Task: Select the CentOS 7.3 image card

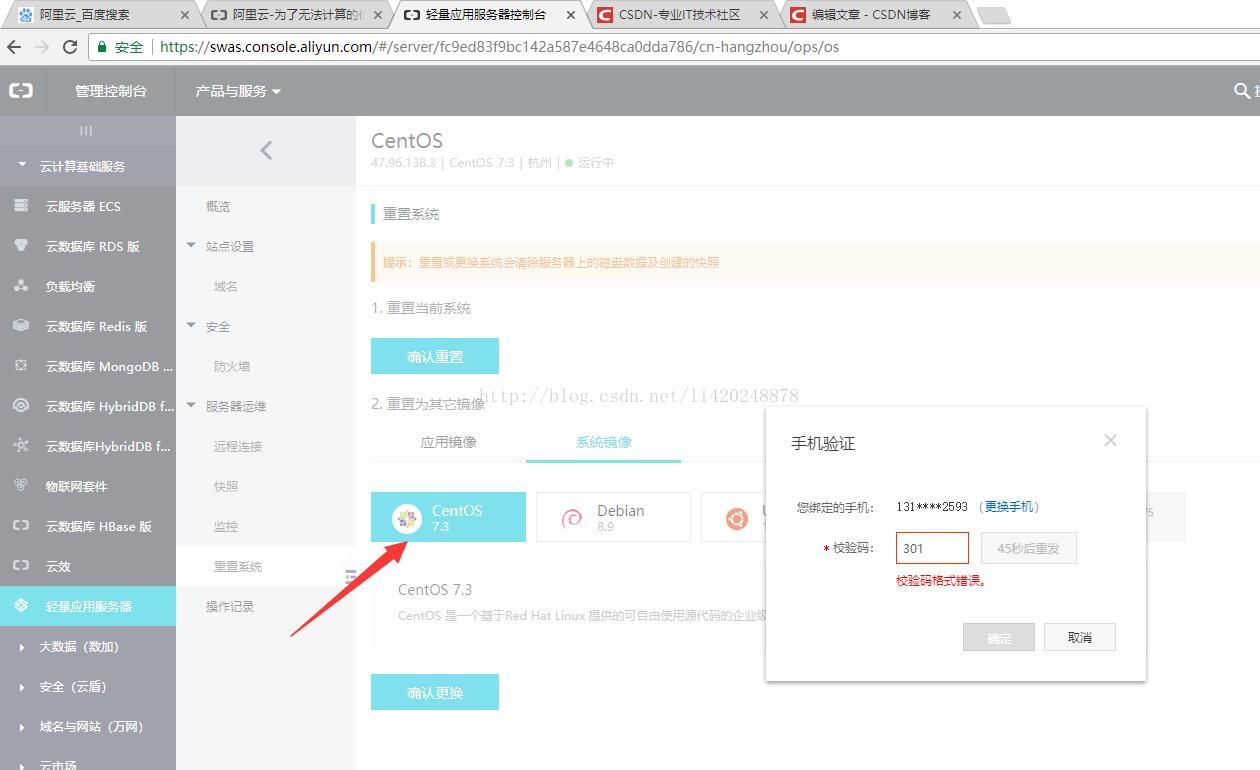Action: (448, 517)
